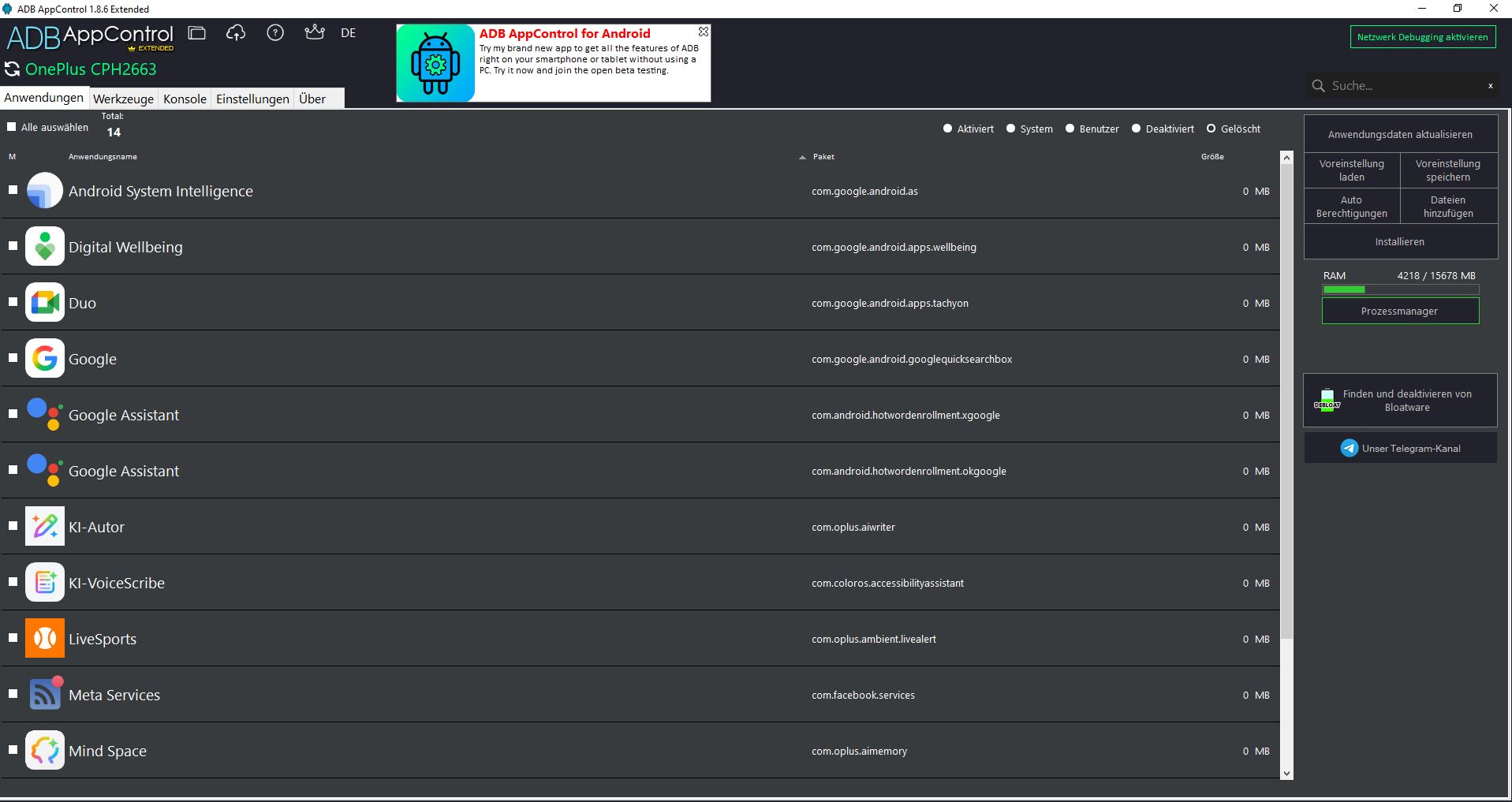Image resolution: width=1512 pixels, height=802 pixels.
Task: Select the System filter radio button
Action: pos(1010,129)
